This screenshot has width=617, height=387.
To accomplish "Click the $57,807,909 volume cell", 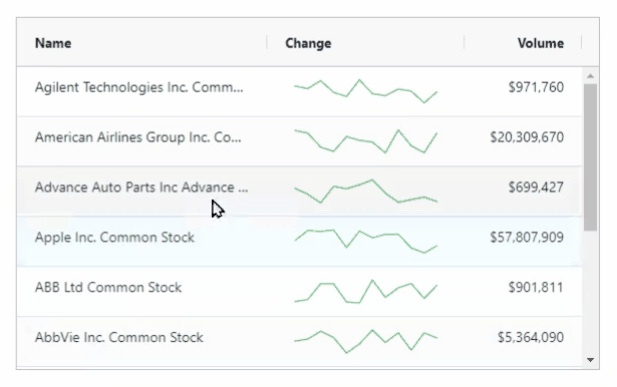I will 527,237.
